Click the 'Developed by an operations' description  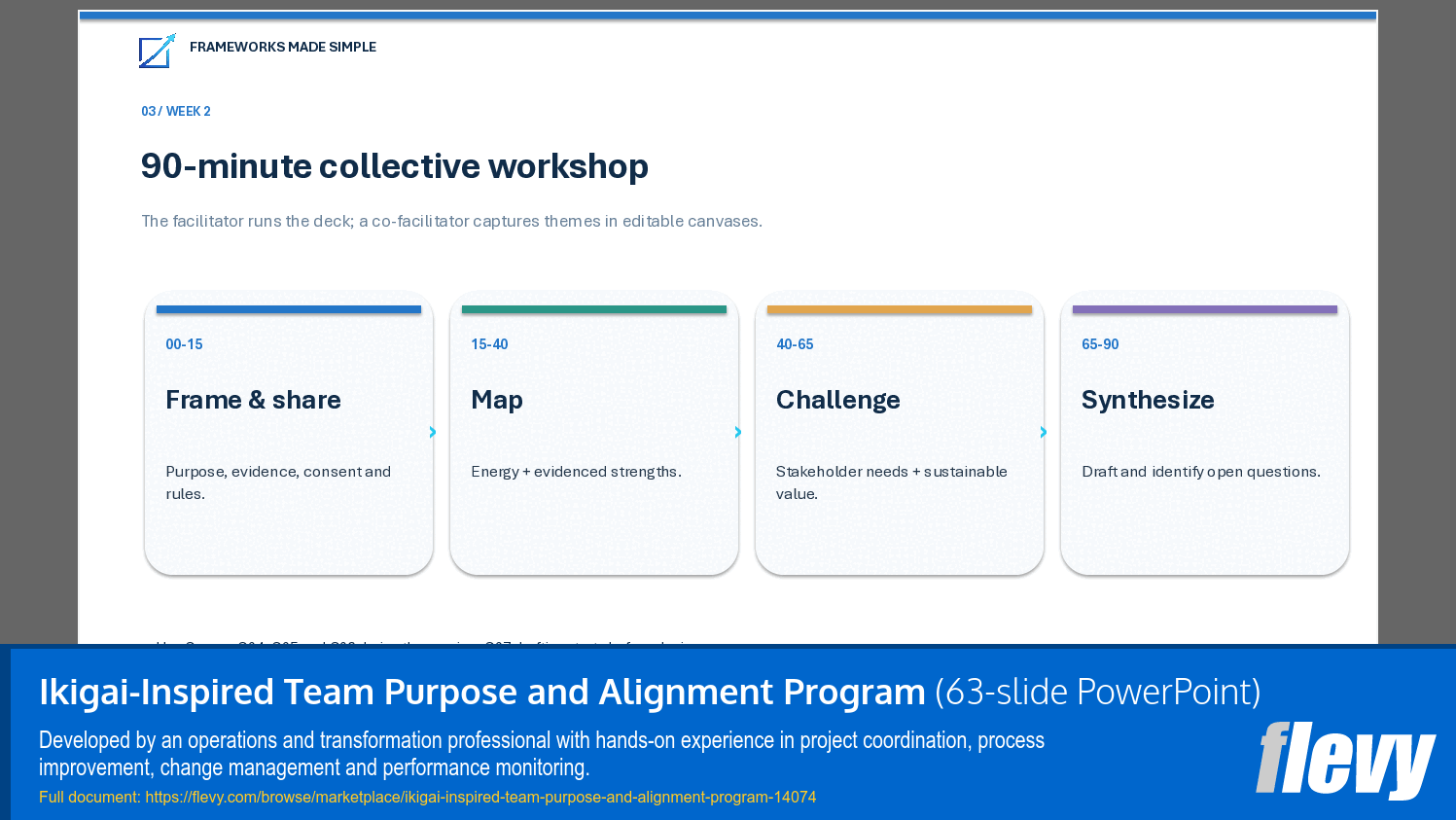tap(542, 754)
